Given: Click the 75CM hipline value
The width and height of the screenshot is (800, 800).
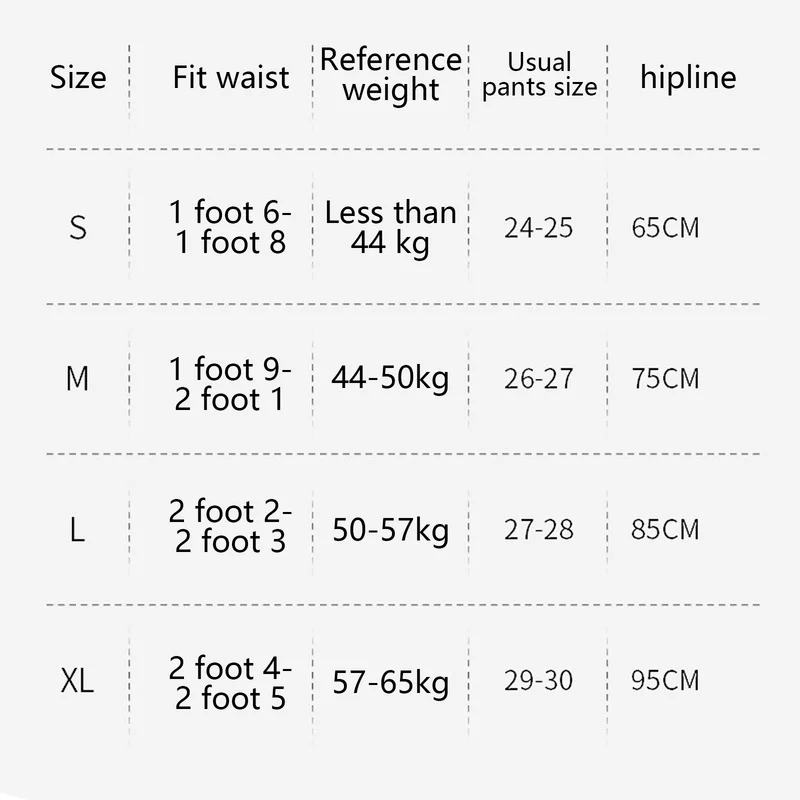Looking at the screenshot, I should [x=666, y=379].
